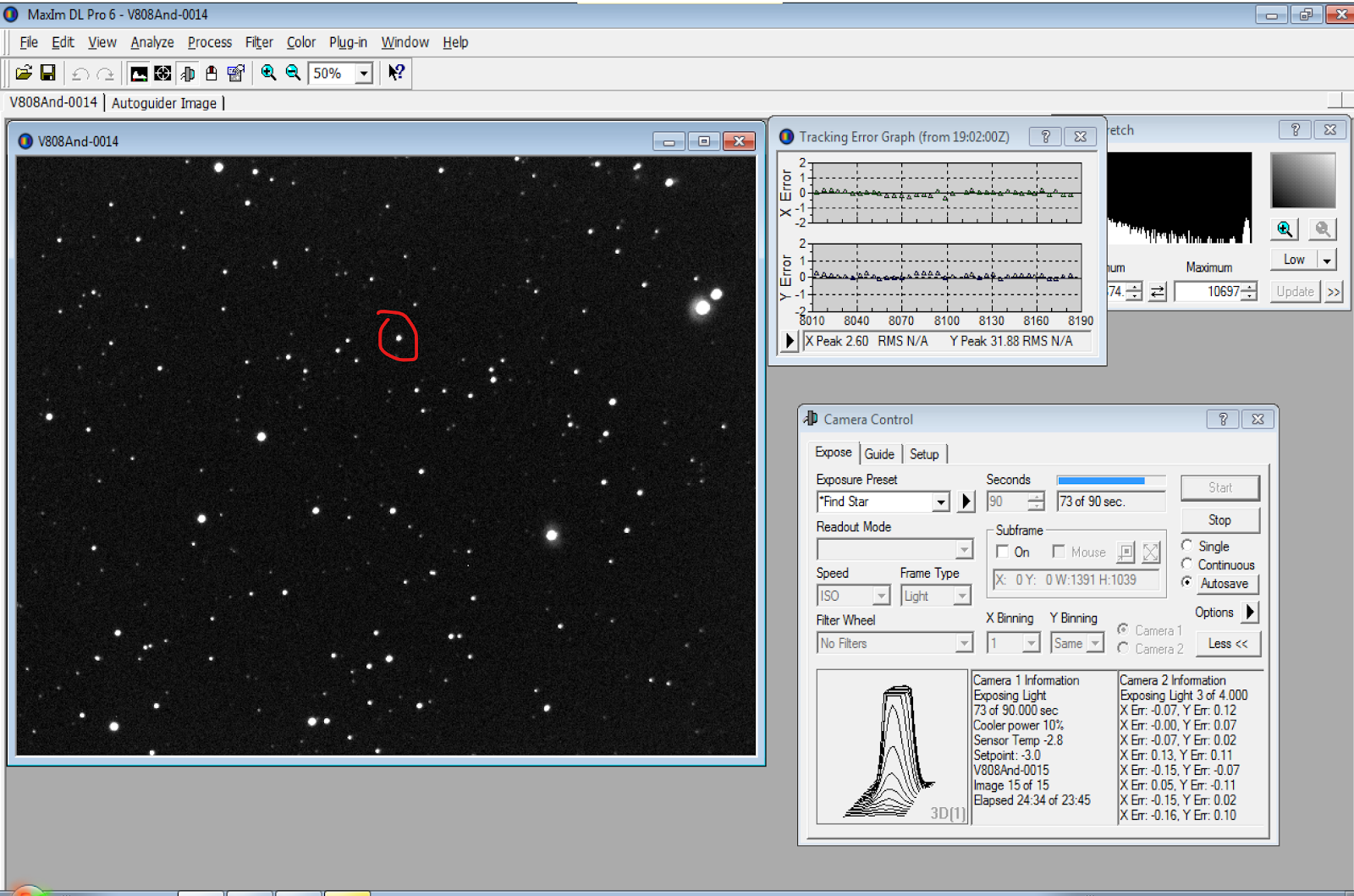Open the Analyze menu
Viewport: 1354px width, 896px height.
pyautogui.click(x=152, y=42)
